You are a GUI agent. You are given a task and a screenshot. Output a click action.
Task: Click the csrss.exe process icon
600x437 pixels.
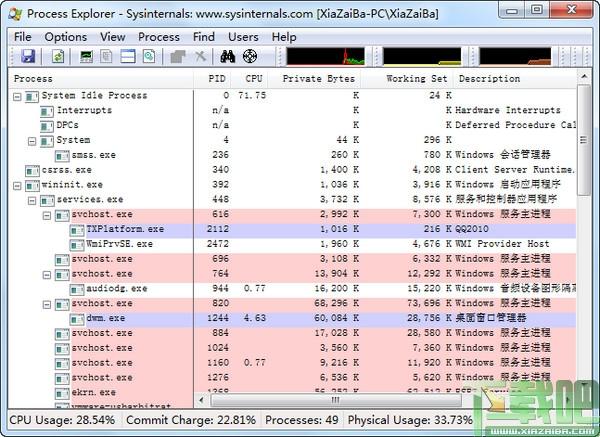click(32, 171)
